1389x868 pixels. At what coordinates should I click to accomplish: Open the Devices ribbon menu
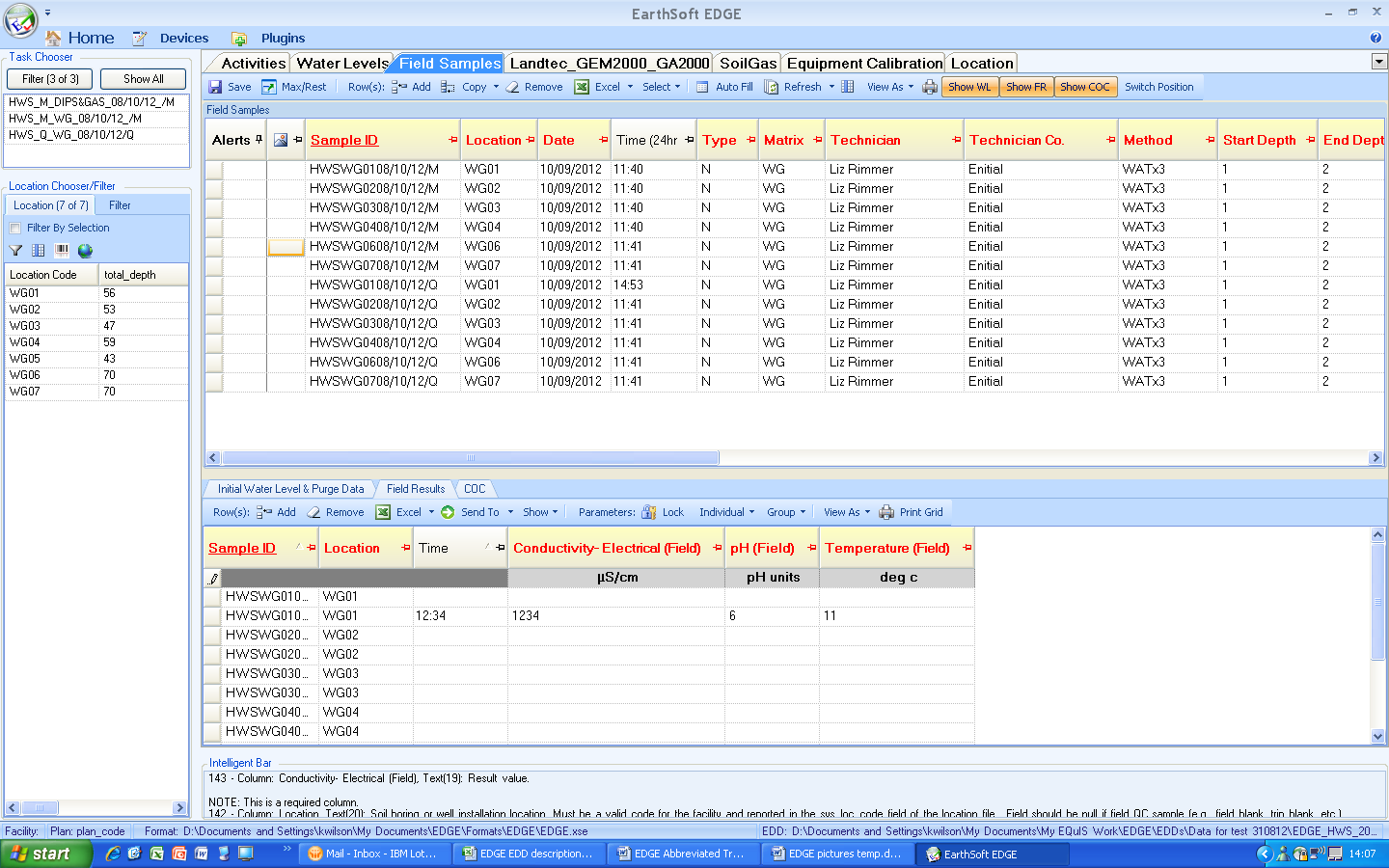point(183,39)
